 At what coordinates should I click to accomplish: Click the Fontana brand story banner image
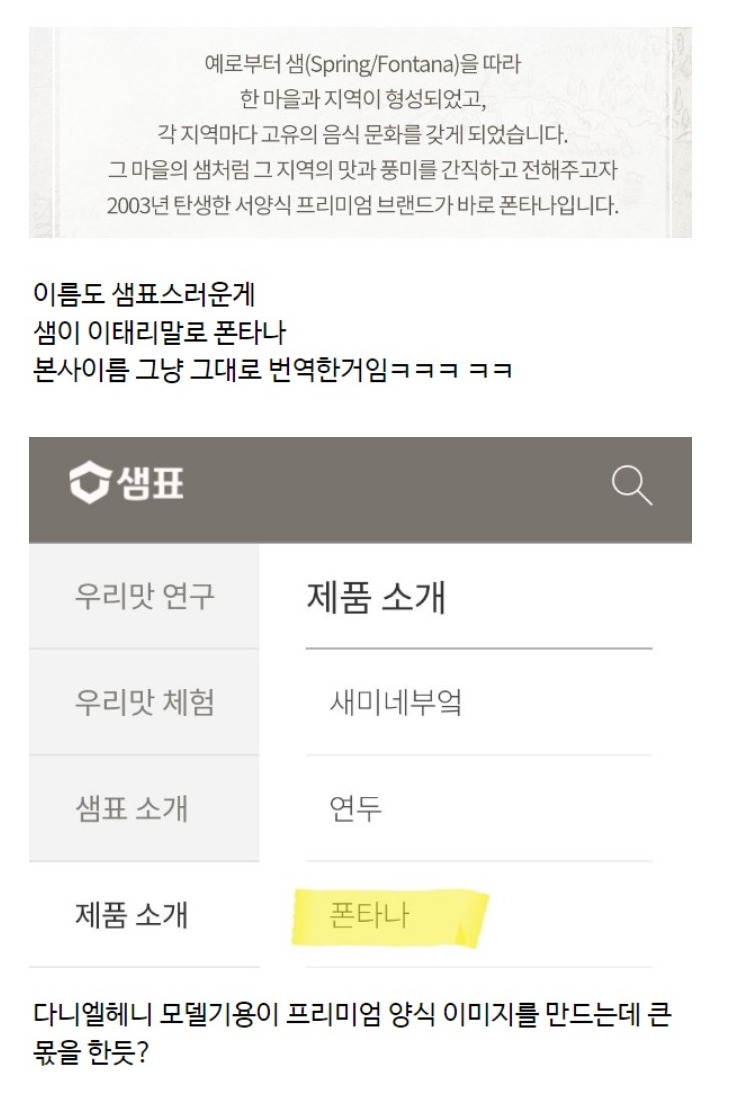coord(360,132)
